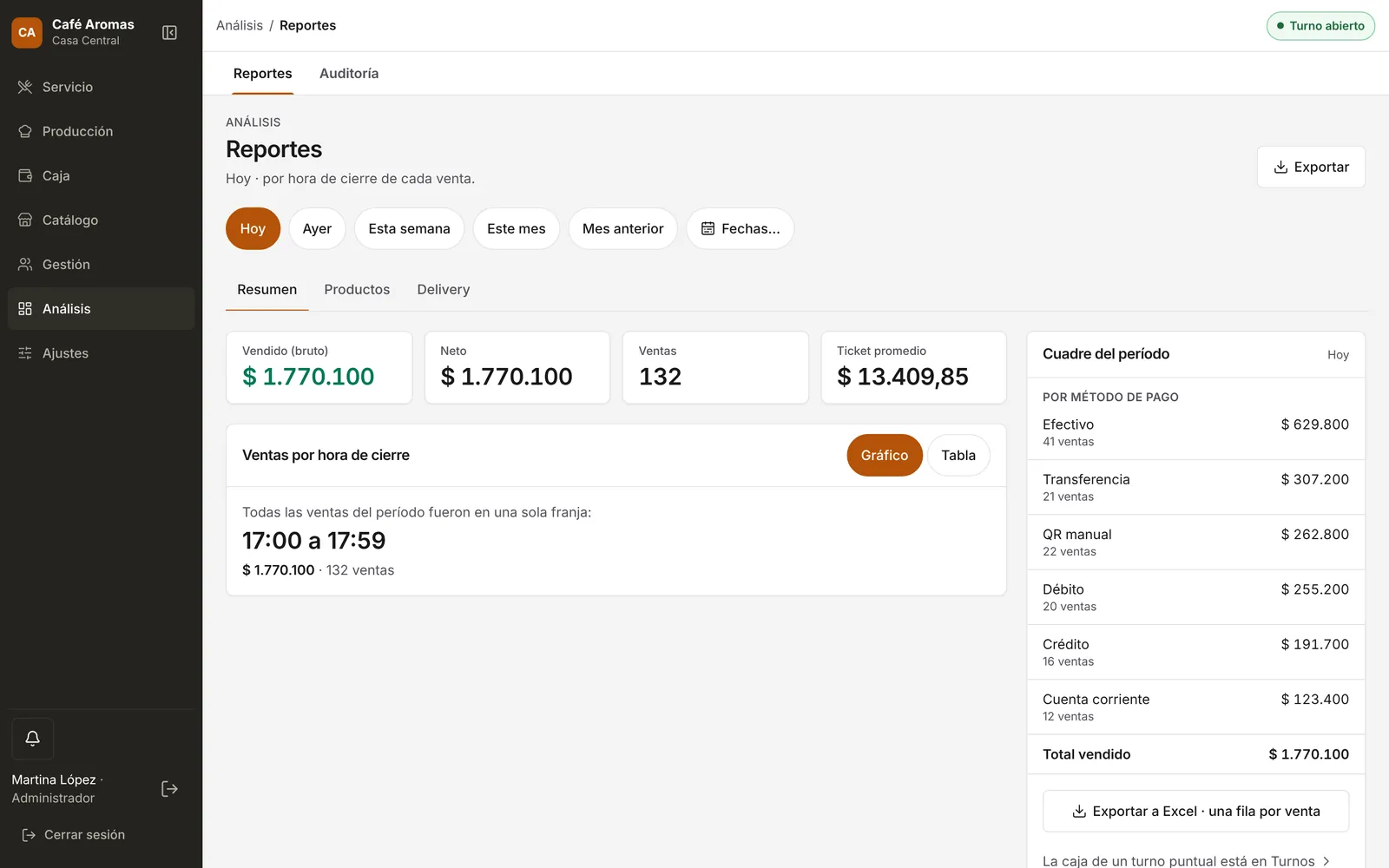Open the Turnos link about caja
This screenshot has width=1389, height=868.
(x=1186, y=861)
